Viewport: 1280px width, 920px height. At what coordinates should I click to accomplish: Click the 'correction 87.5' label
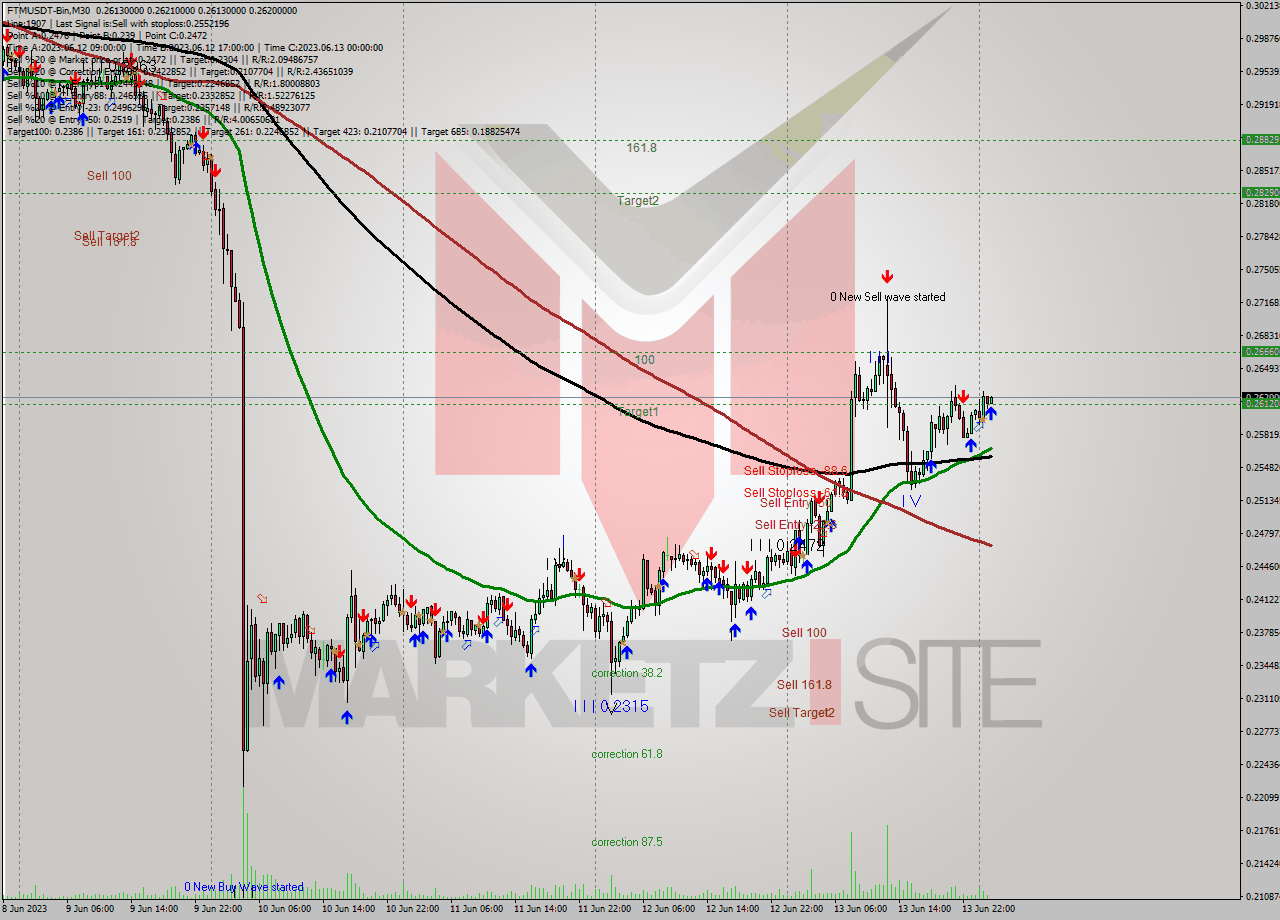627,842
